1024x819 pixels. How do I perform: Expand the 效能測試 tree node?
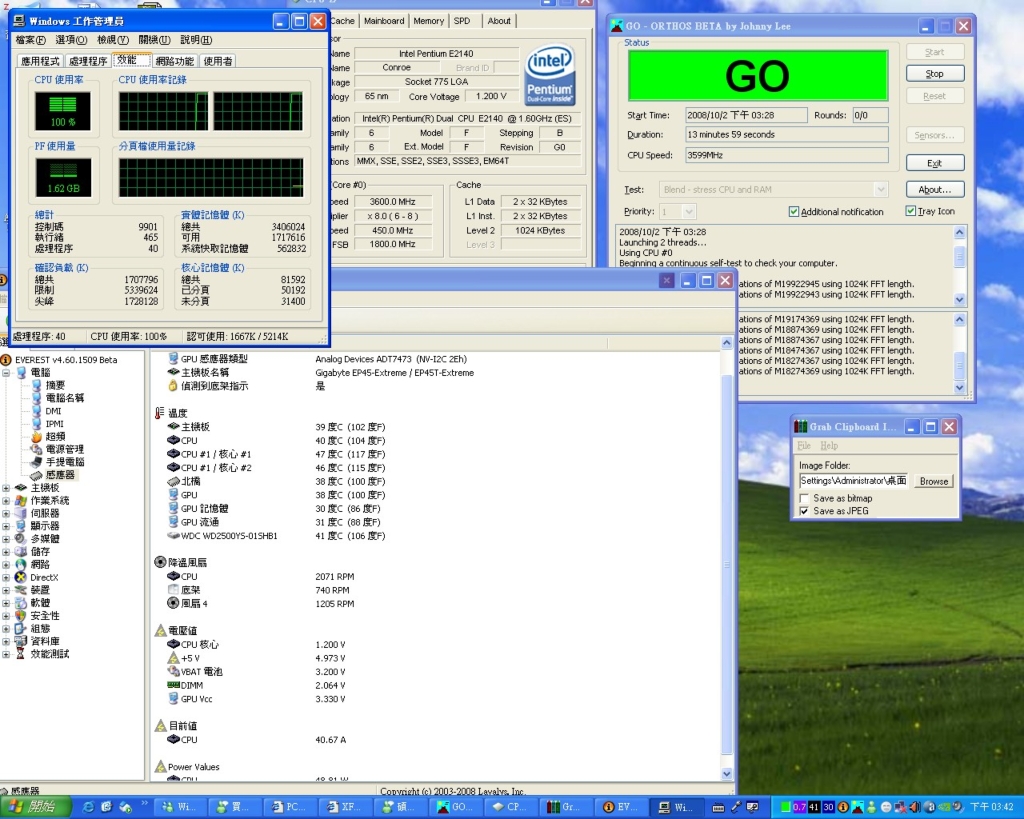point(6,654)
